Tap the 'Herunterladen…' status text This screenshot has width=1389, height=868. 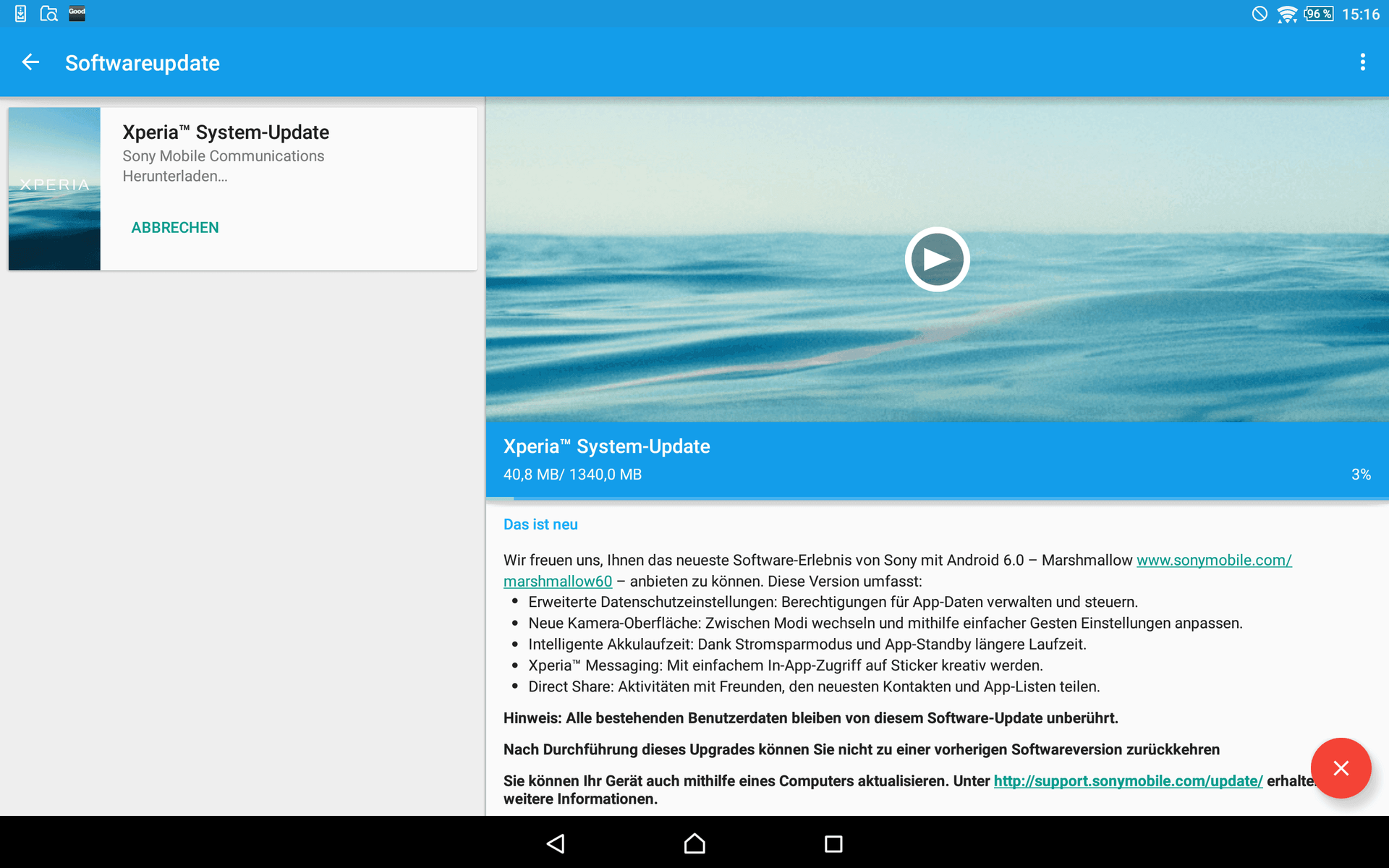coord(175,176)
